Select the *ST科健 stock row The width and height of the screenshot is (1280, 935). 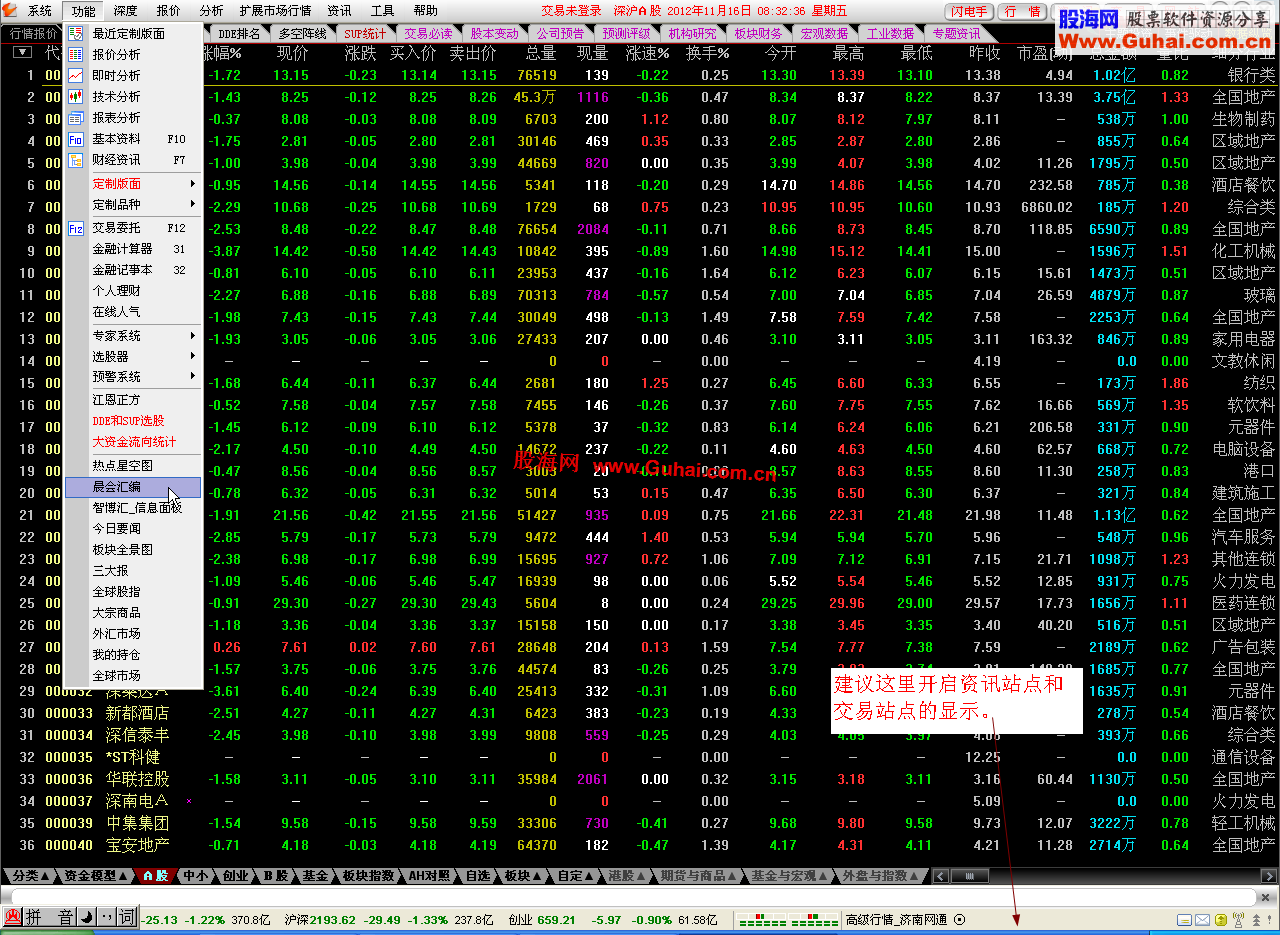[x=640, y=757]
